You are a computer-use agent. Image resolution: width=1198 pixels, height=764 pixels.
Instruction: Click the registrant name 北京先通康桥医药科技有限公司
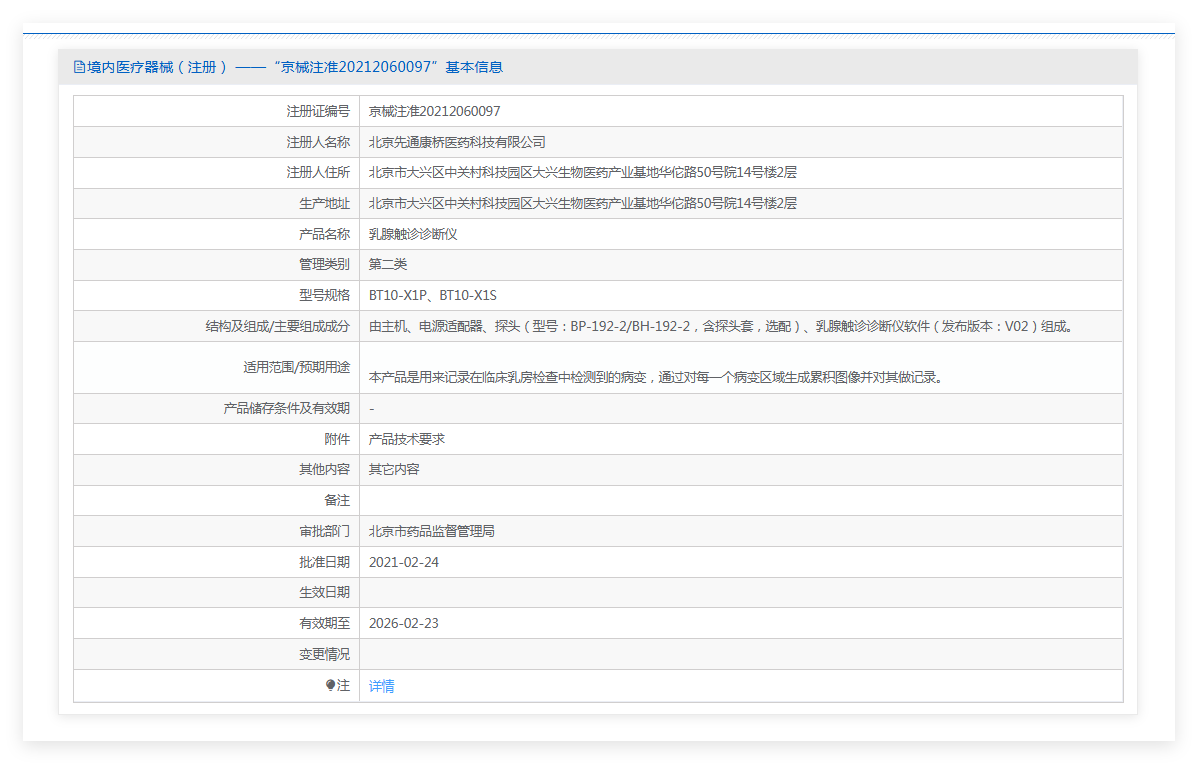click(457, 142)
